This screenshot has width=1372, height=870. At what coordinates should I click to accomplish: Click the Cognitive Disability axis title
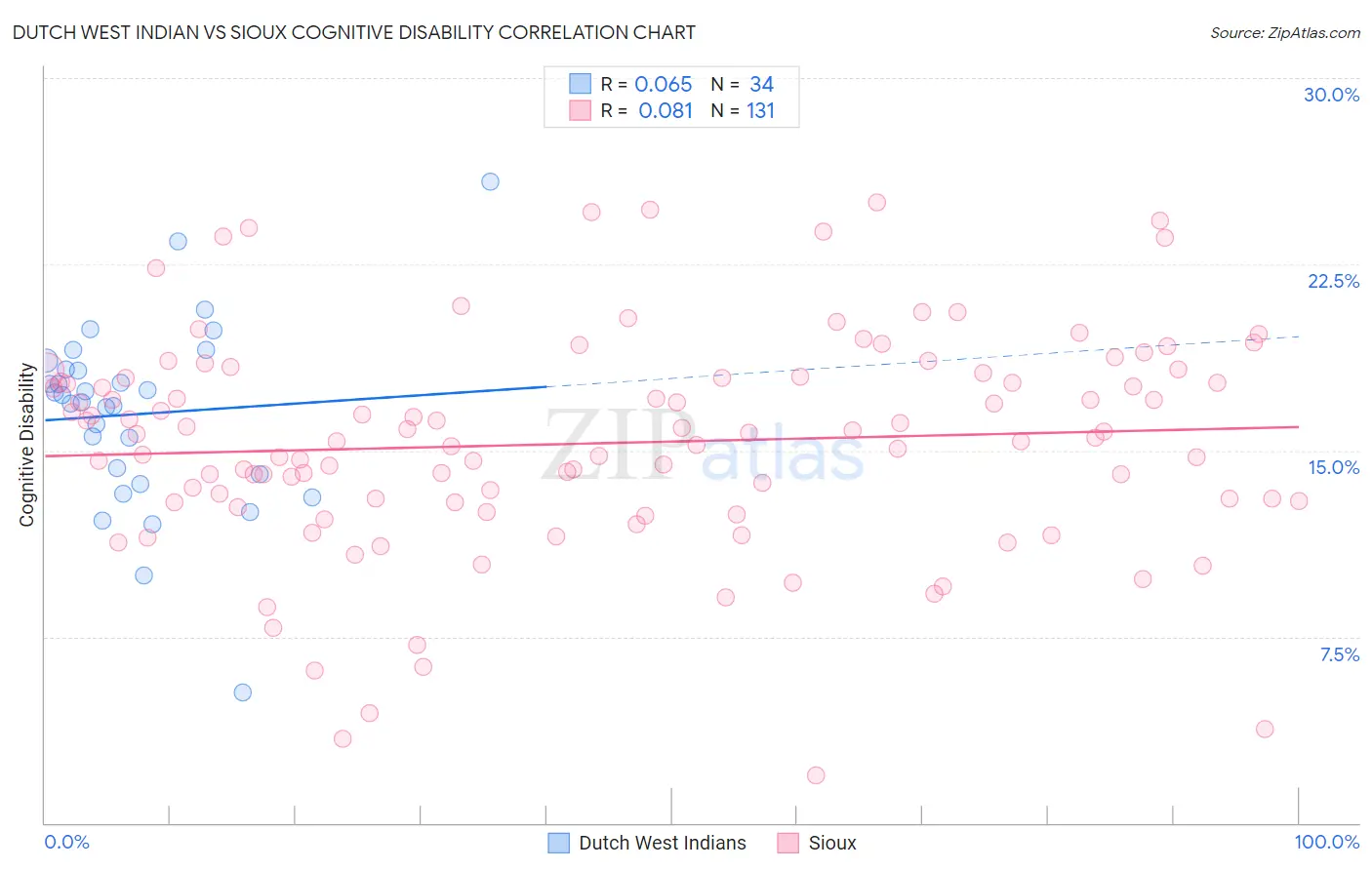pos(26,445)
